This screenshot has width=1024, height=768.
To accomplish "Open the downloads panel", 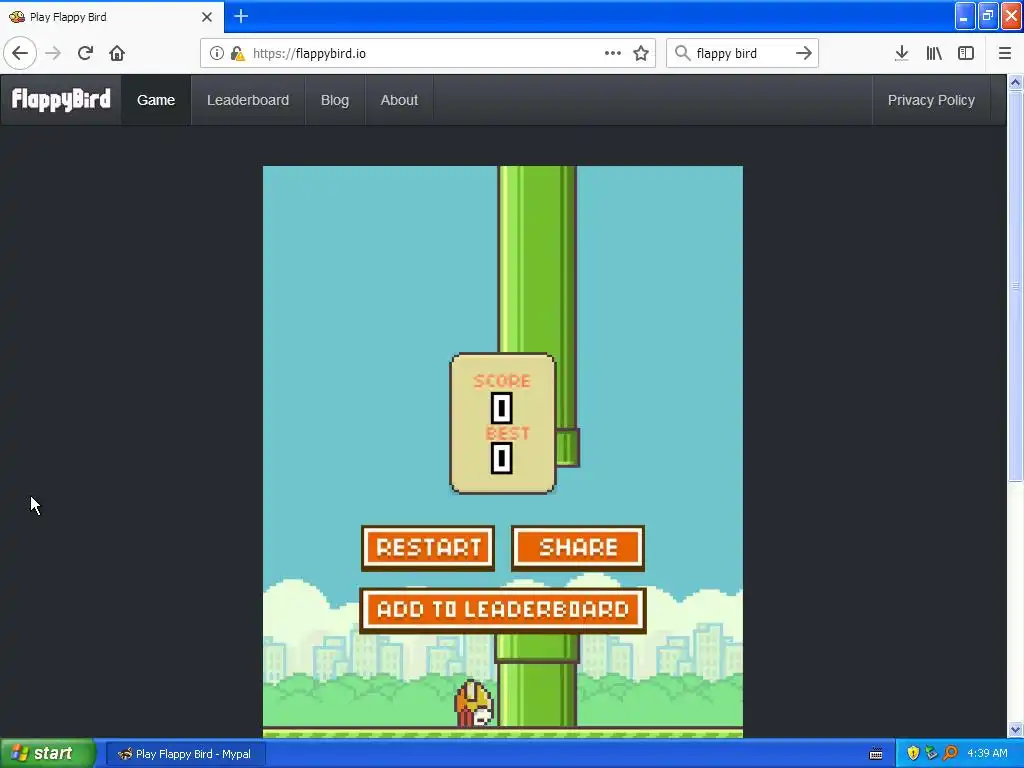I will click(901, 53).
